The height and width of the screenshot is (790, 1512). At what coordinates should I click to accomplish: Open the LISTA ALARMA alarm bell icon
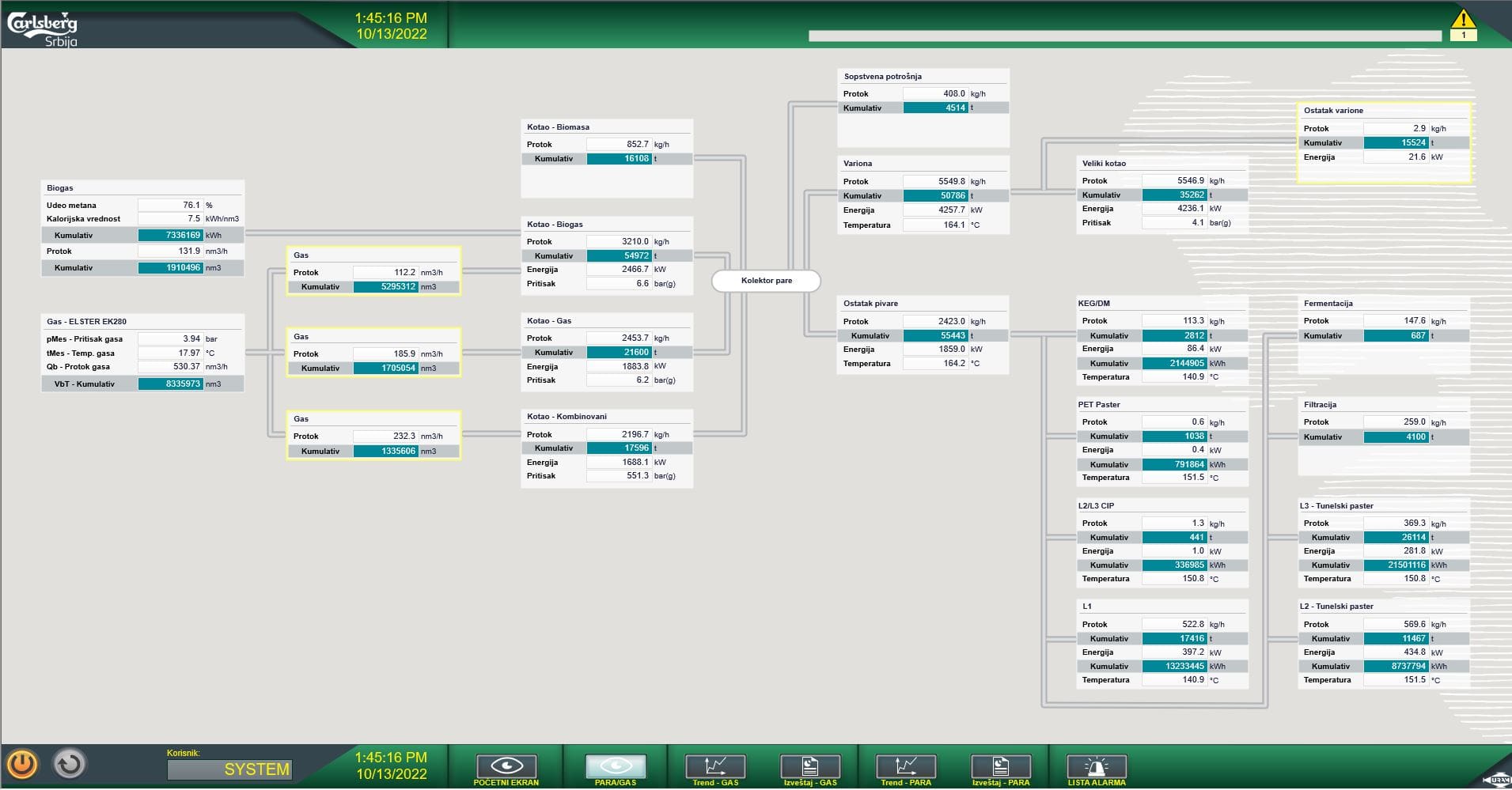(x=1097, y=765)
